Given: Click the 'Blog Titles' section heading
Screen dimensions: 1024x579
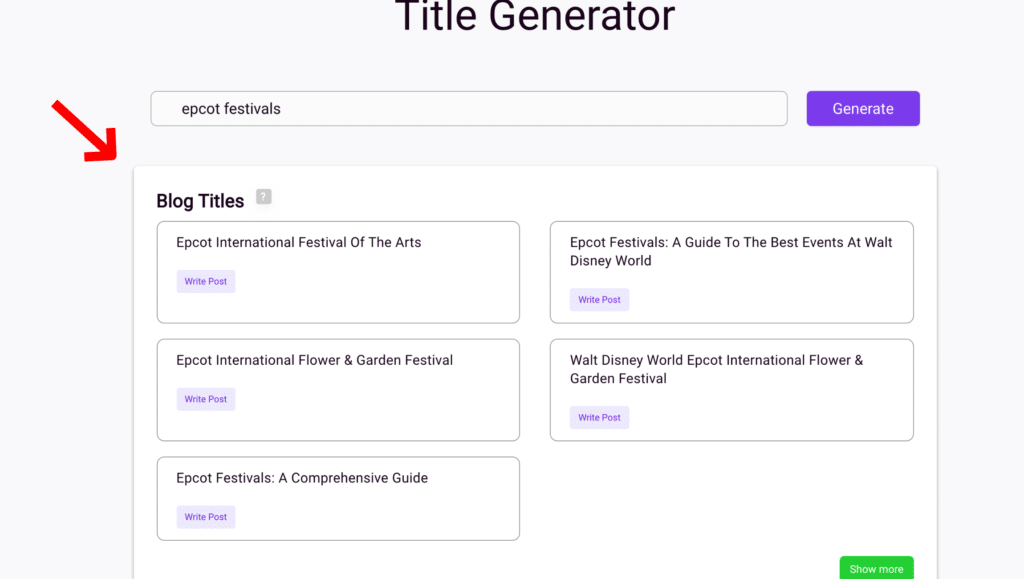Looking at the screenshot, I should [200, 201].
